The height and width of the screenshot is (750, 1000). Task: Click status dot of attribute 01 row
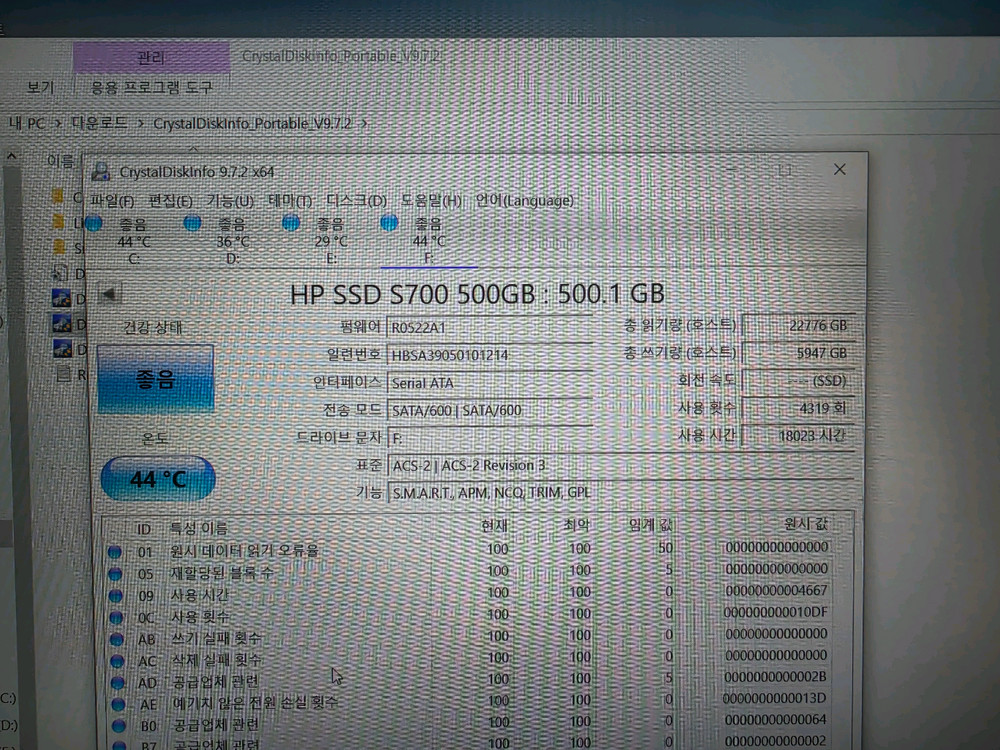point(115,552)
